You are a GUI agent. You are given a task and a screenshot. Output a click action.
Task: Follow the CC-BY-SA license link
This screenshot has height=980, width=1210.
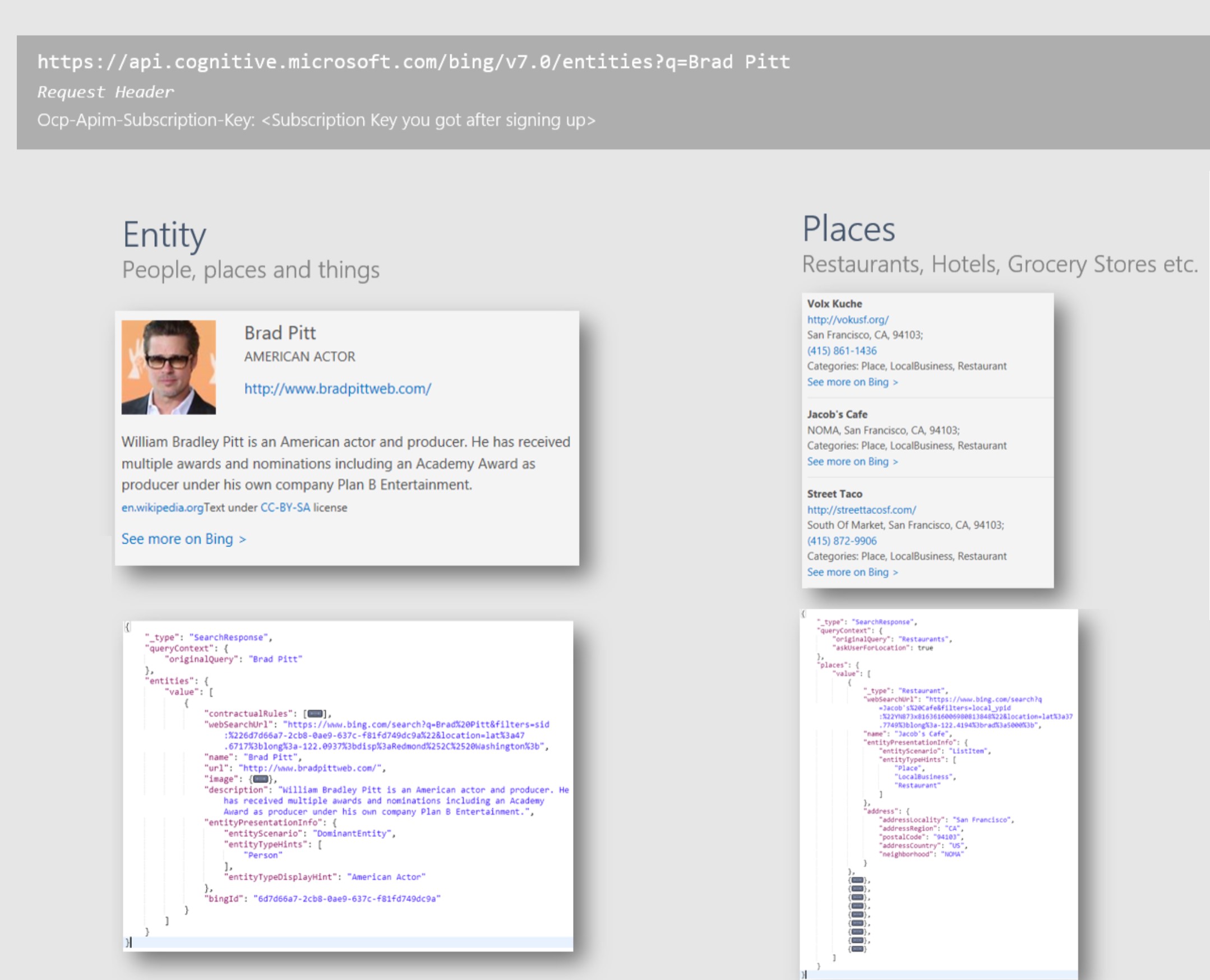point(285,507)
